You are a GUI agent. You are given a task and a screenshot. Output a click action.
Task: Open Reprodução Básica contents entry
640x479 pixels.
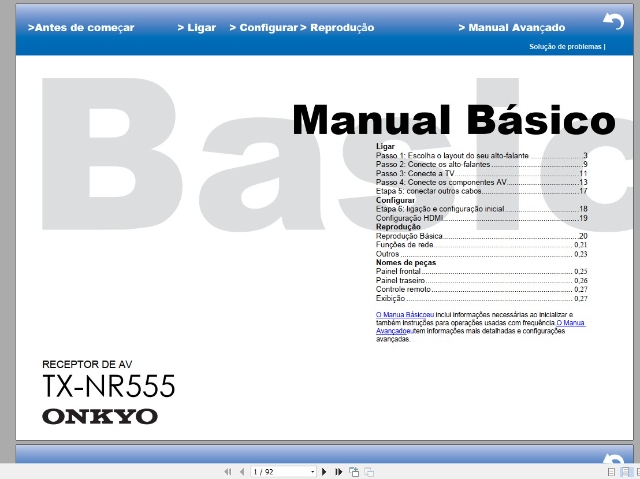tap(482, 236)
